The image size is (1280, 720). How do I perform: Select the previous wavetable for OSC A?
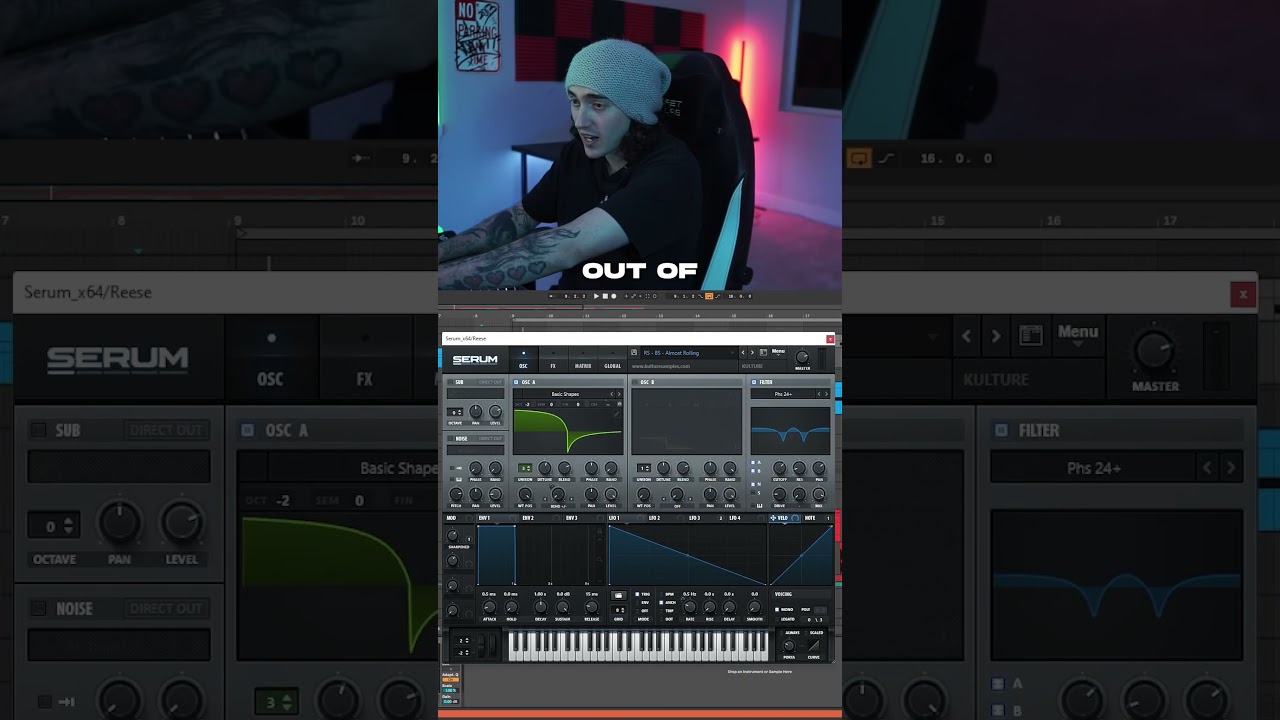coord(612,394)
